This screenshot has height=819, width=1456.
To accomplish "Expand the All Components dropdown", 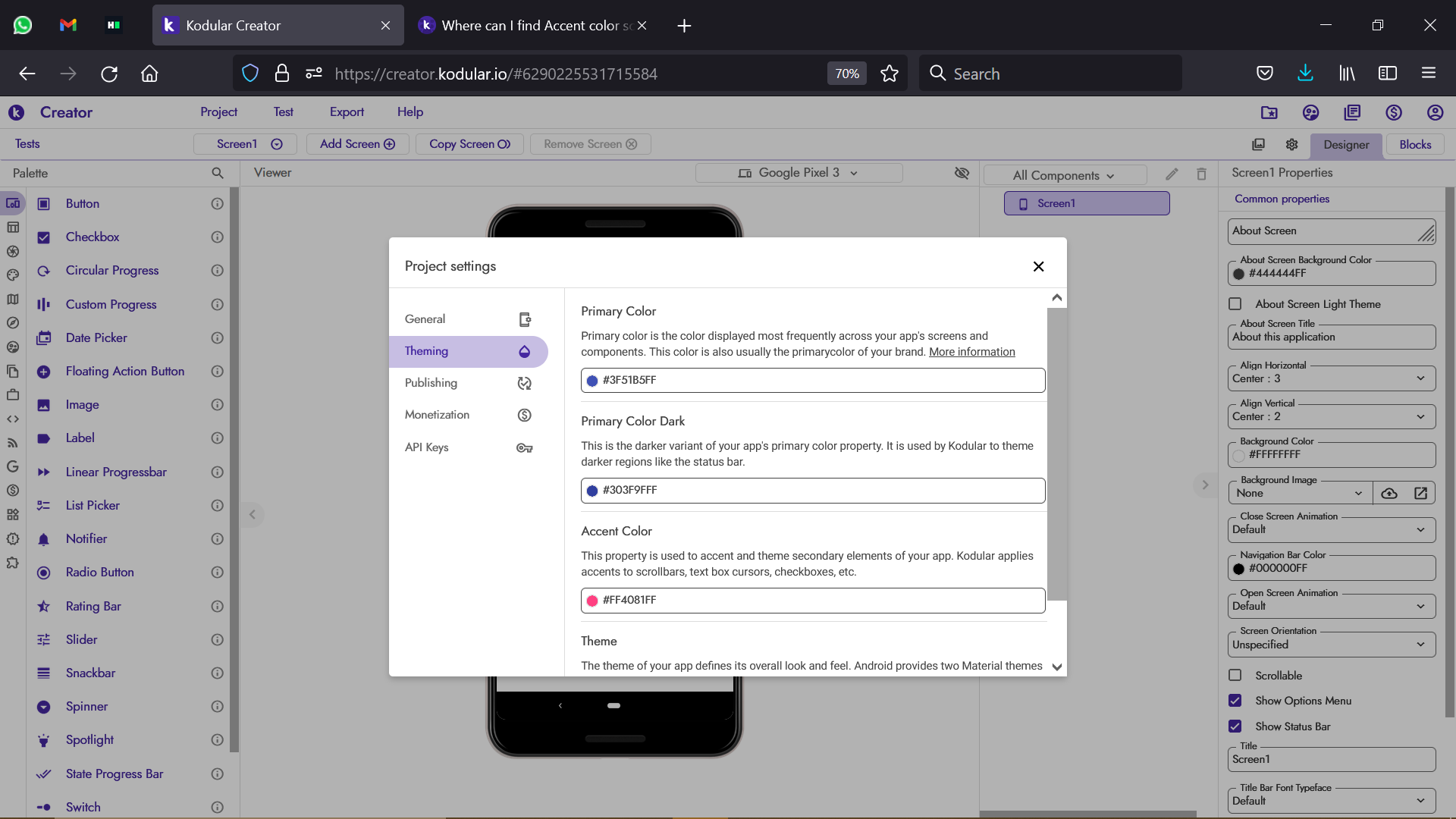I will click(x=1065, y=175).
